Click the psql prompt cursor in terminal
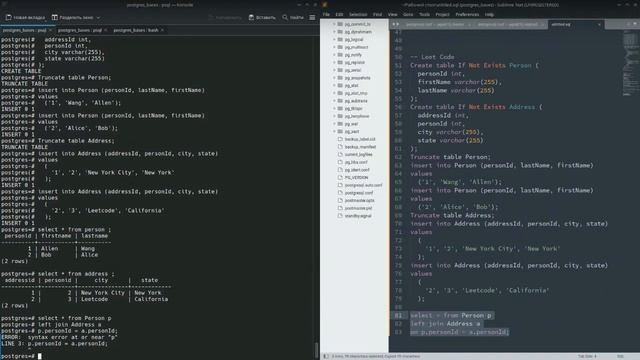 click(40, 356)
